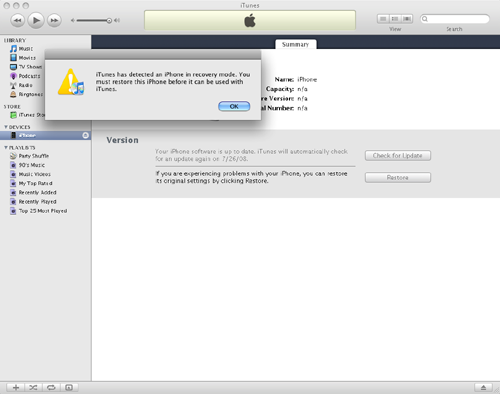Switch to Cover Flow view
The height and width of the screenshot is (394, 500).
[x=407, y=19]
